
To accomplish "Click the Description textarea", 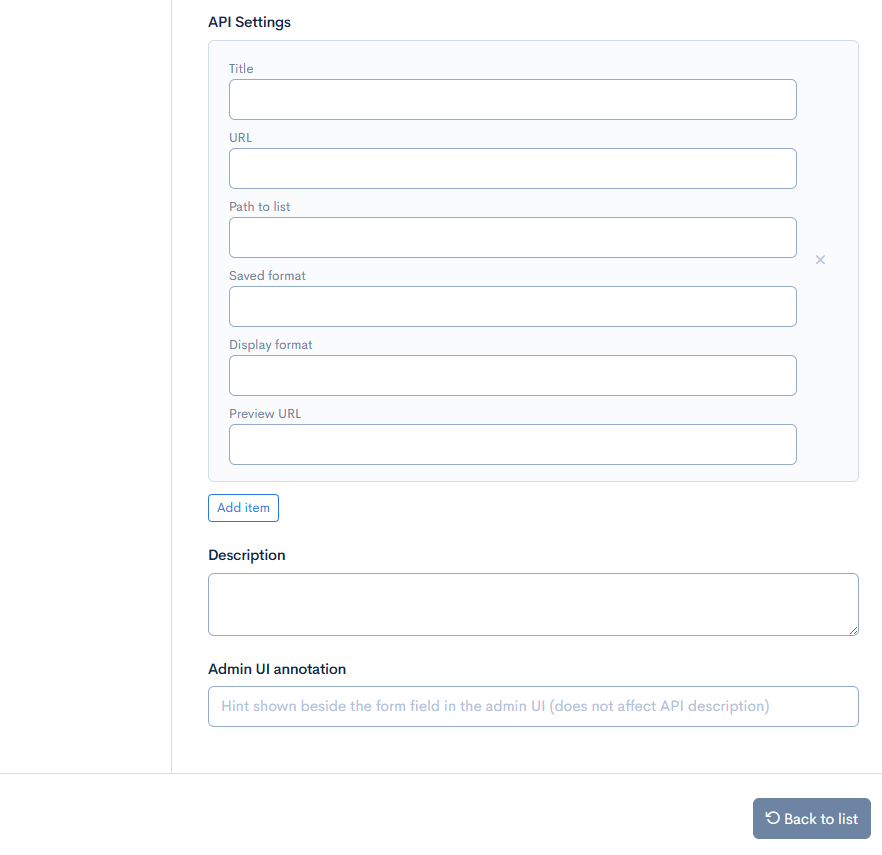I will click(x=533, y=605).
